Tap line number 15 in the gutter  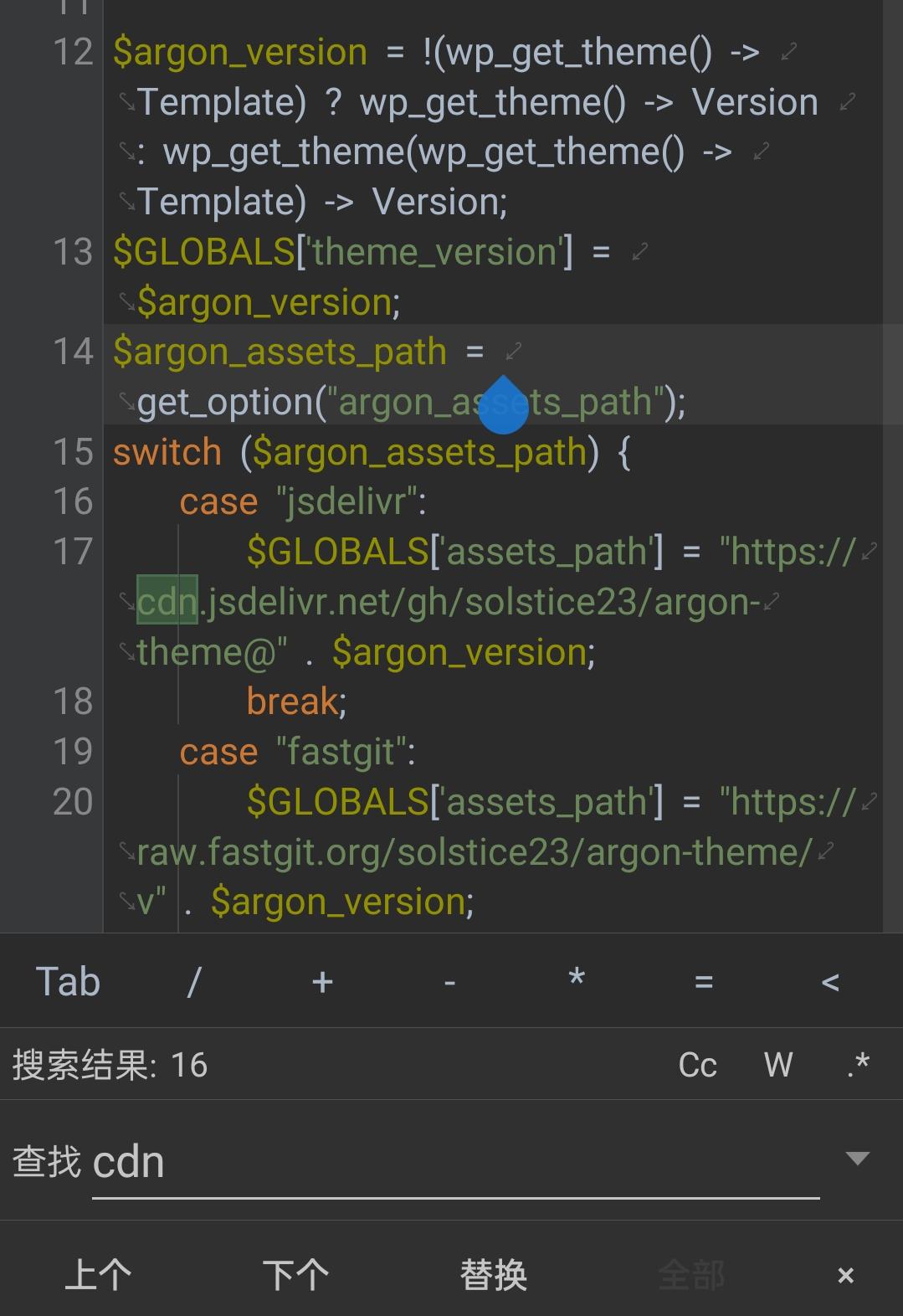73,452
